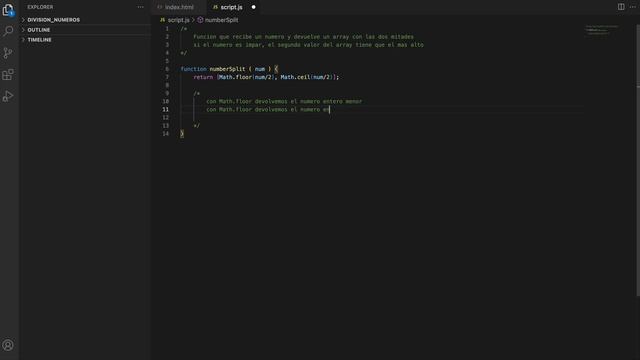Open the Source Control view

[x=8, y=53]
